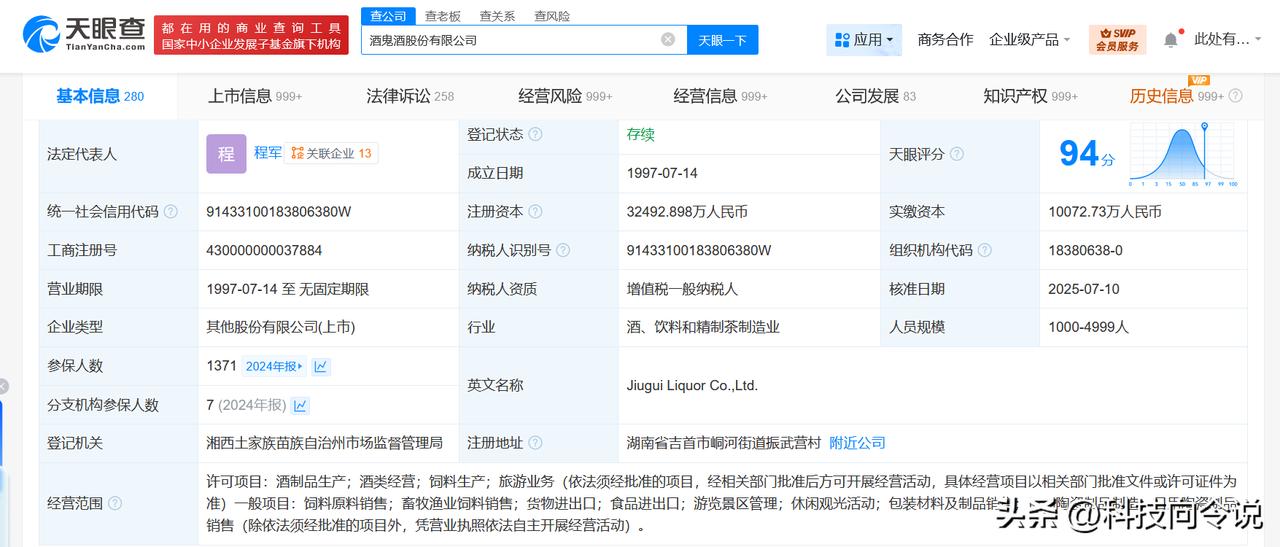1280x547 pixels.
Task: Click the paid-in capital 10072.73万人民币
Action: [1105, 212]
